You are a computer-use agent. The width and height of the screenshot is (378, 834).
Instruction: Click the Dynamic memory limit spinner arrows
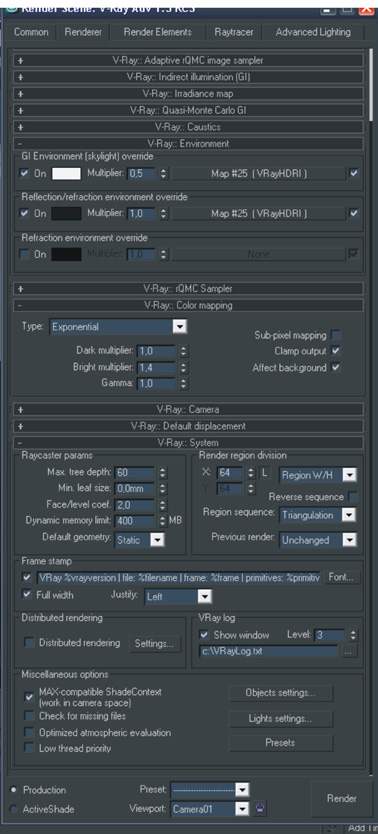163,521
